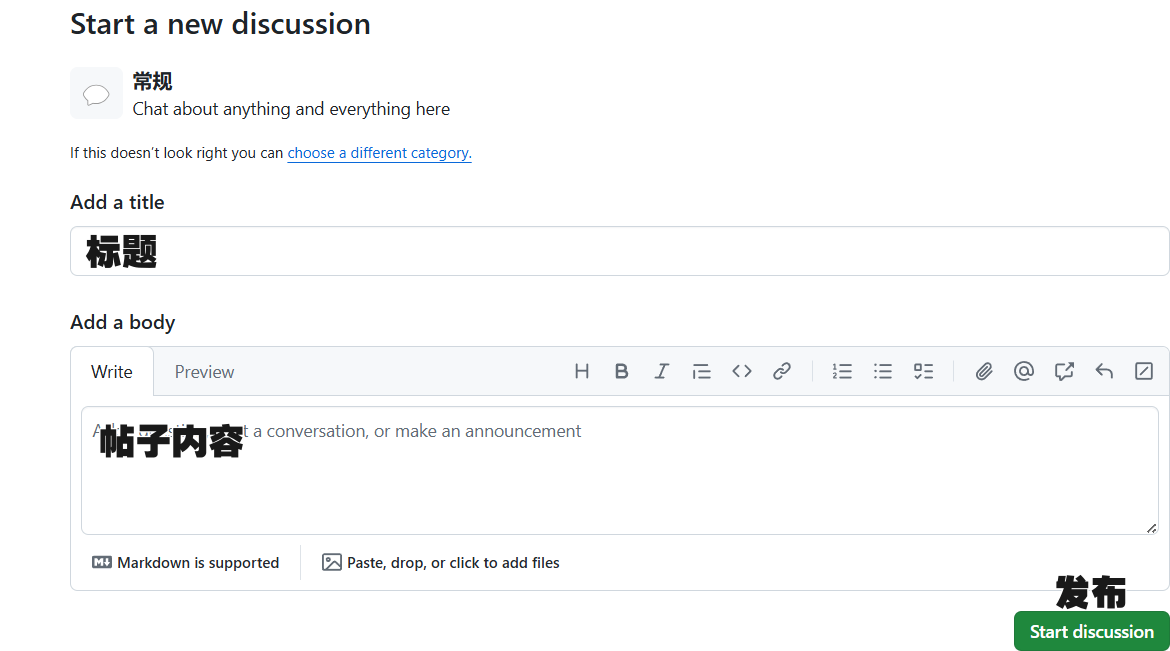Click Chat about anything and everything here text

tap(291, 109)
